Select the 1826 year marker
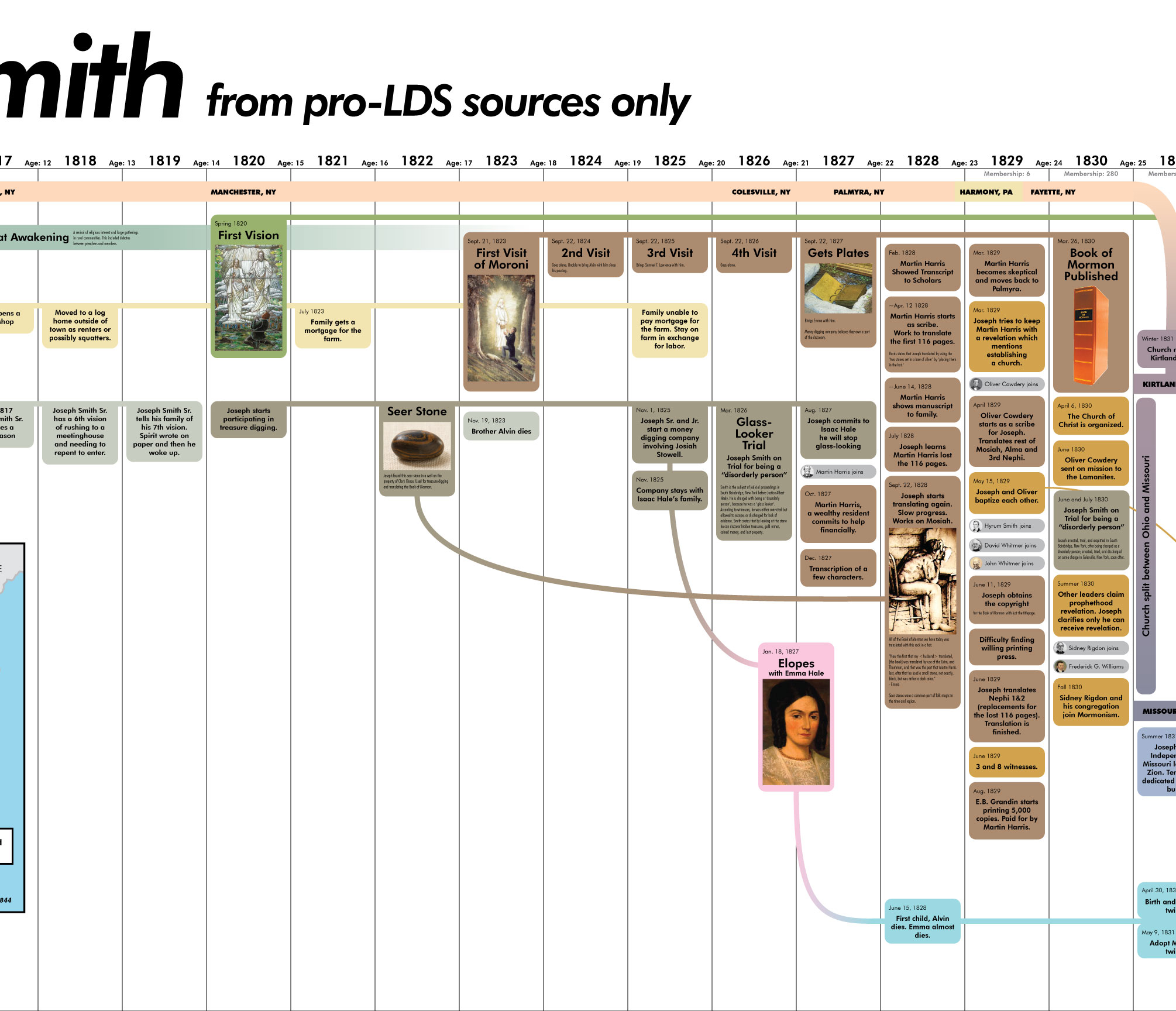1176x1011 pixels. pyautogui.click(x=754, y=161)
